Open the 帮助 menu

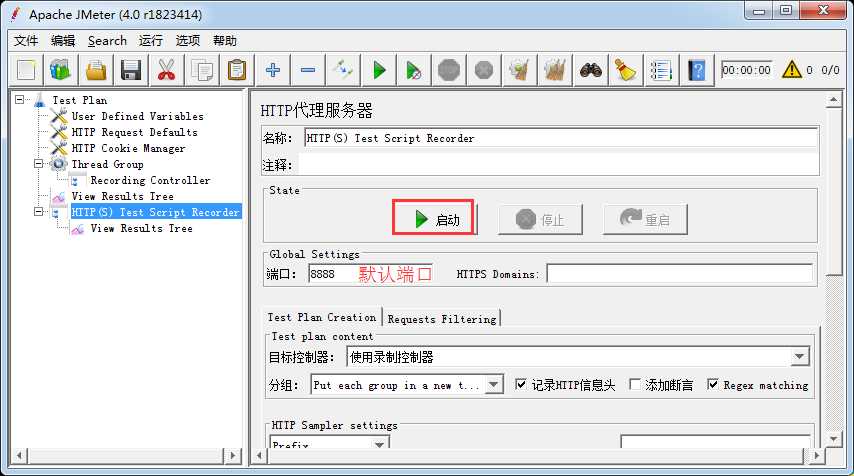click(x=225, y=41)
